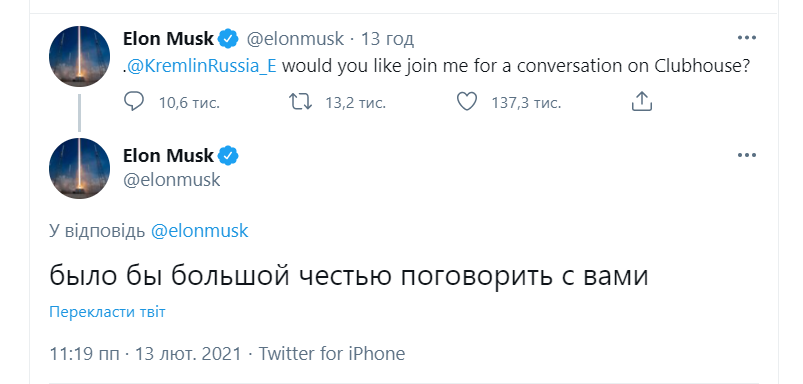This screenshot has height=384, width=803.
Task: Click the reply speech bubble icon
Action: [x=134, y=102]
